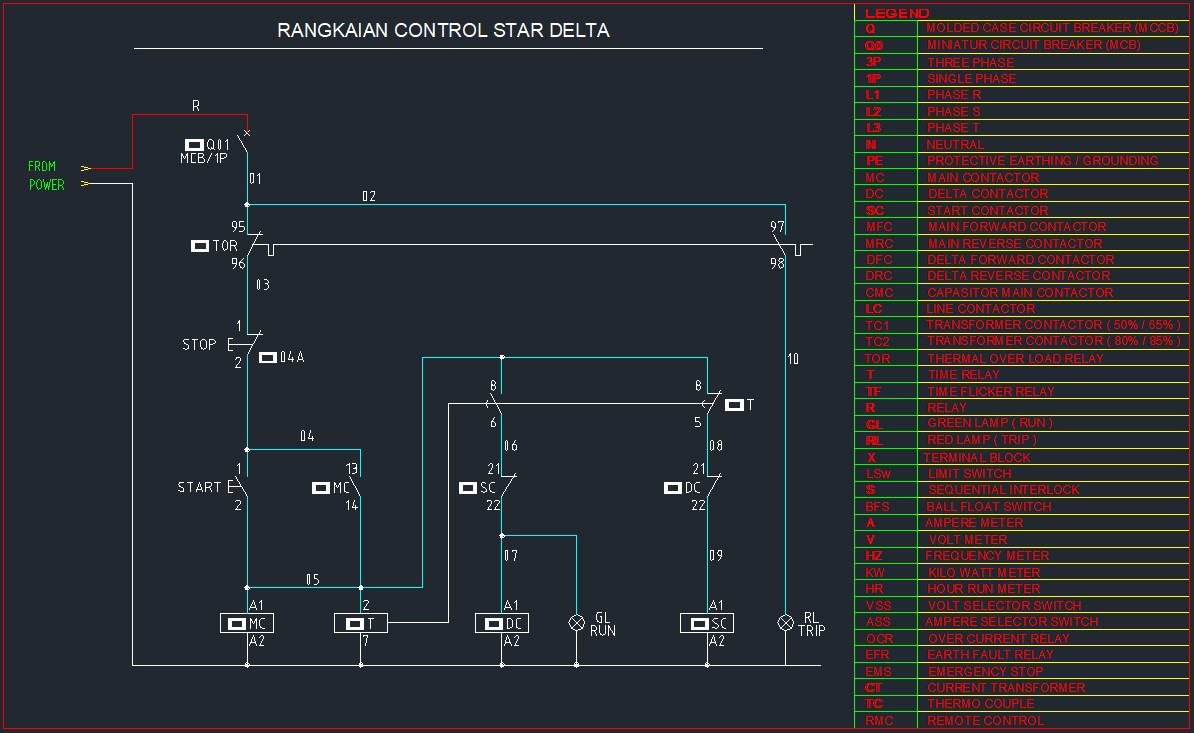Select wire label 04 above START branch
The width and height of the screenshot is (1194, 733).
(x=307, y=436)
